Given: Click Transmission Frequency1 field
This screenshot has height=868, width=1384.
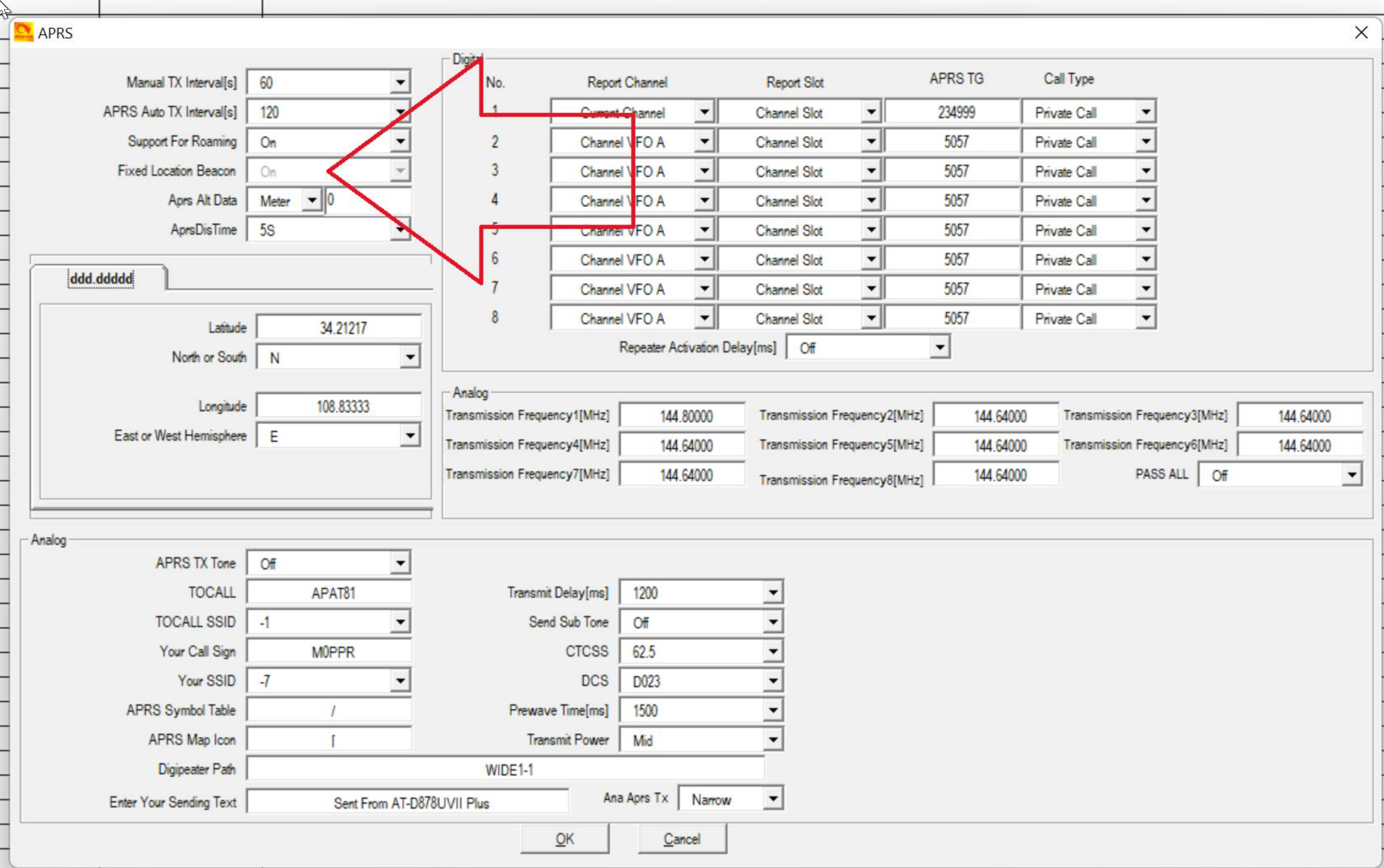Looking at the screenshot, I should [683, 415].
